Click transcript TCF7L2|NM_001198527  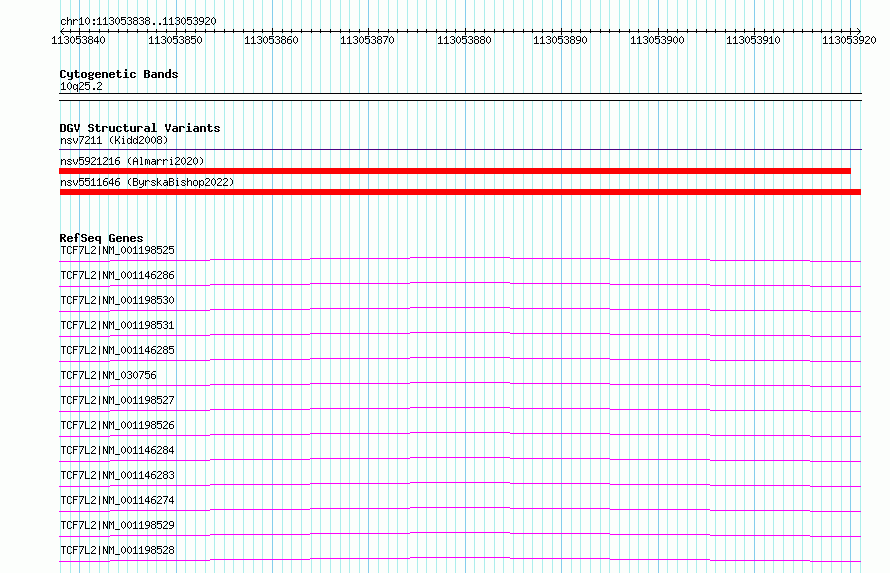coord(117,400)
